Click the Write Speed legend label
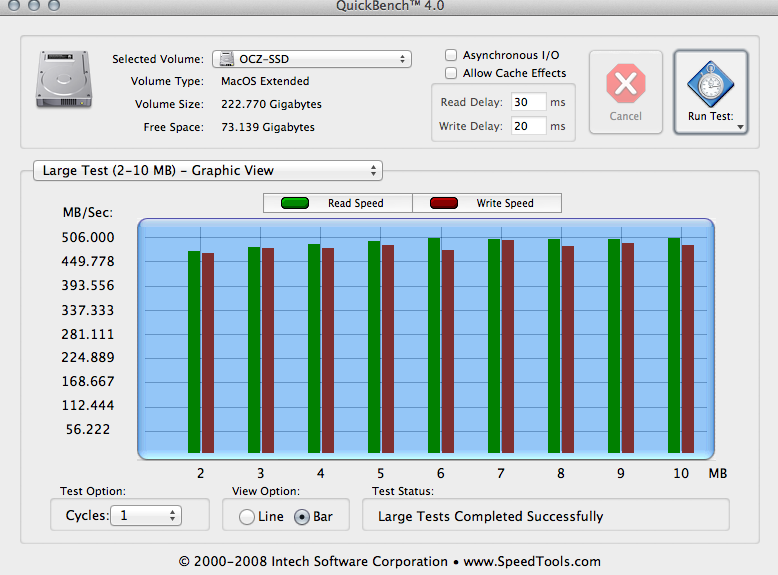Screen dimensions: 778x575 coord(505,203)
